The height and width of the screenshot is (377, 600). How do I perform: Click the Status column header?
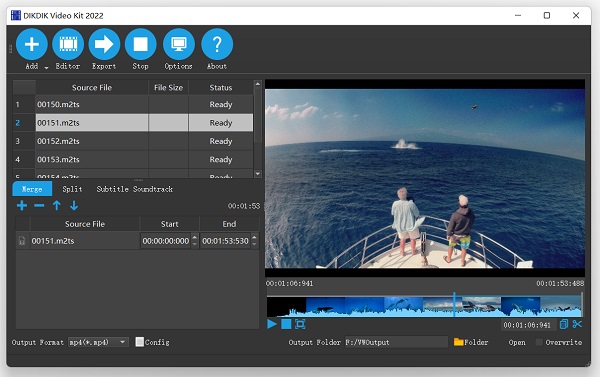tap(221, 88)
